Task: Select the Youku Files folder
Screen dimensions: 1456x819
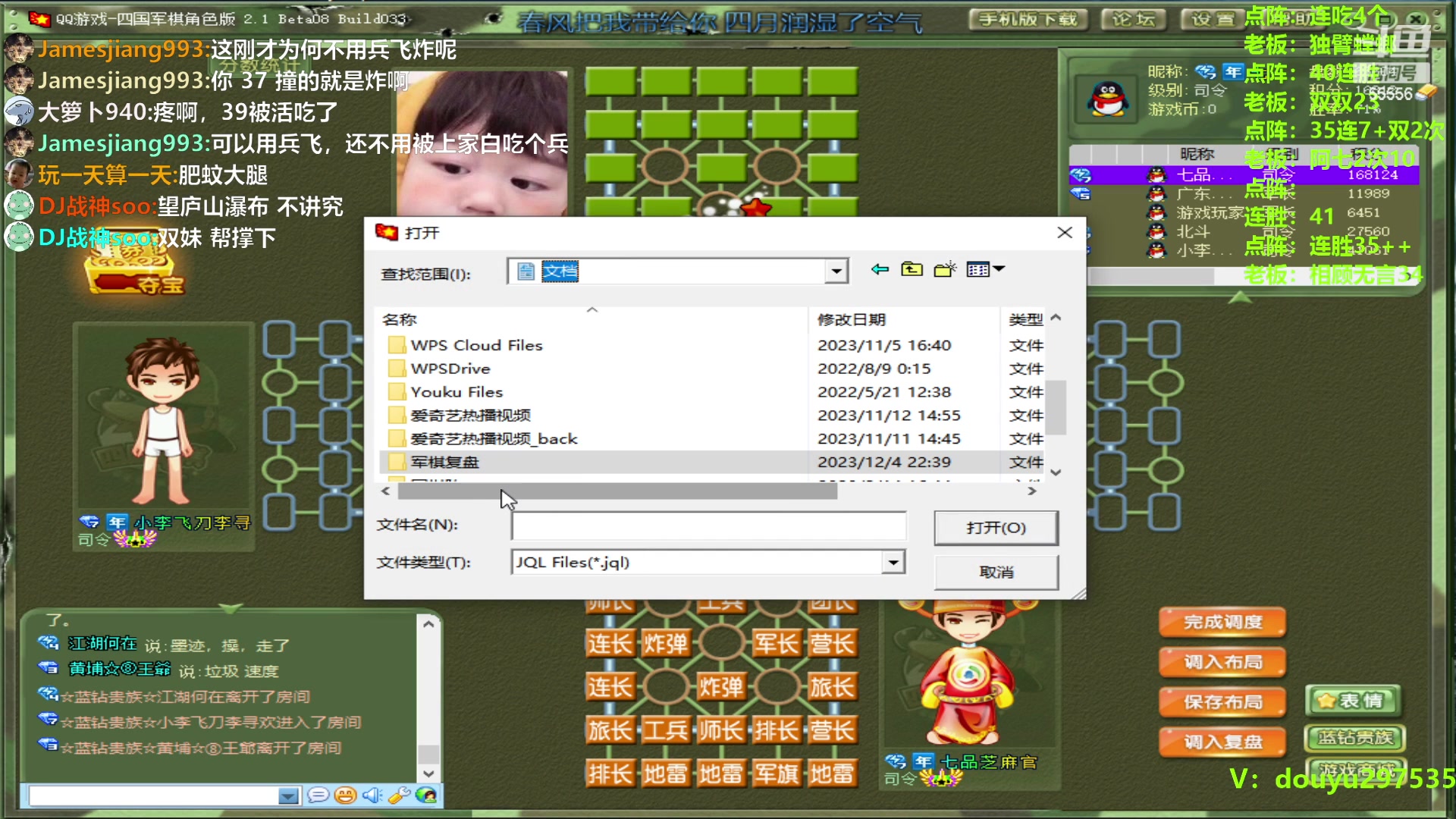Action: 457,392
